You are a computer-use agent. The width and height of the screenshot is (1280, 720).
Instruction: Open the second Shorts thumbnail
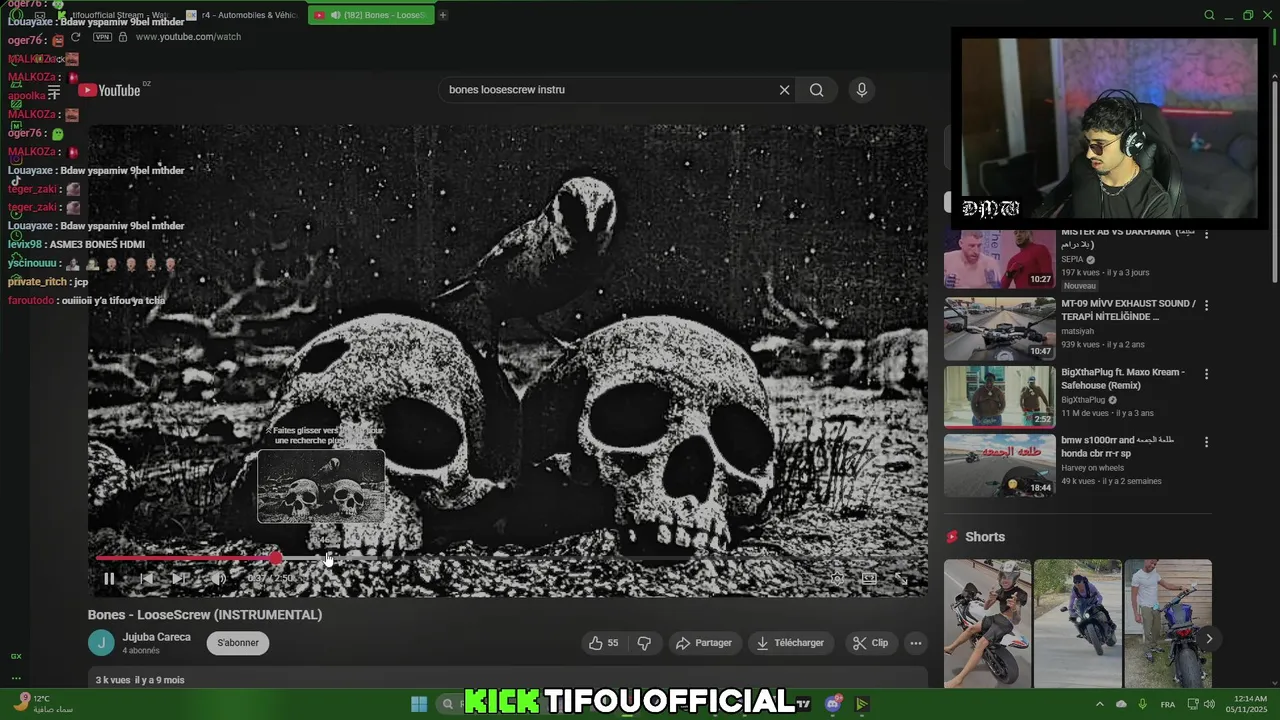click(x=1077, y=624)
